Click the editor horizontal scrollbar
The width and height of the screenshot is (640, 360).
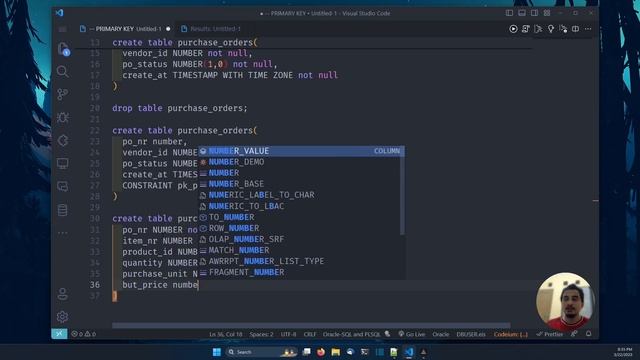[x=311, y=326]
